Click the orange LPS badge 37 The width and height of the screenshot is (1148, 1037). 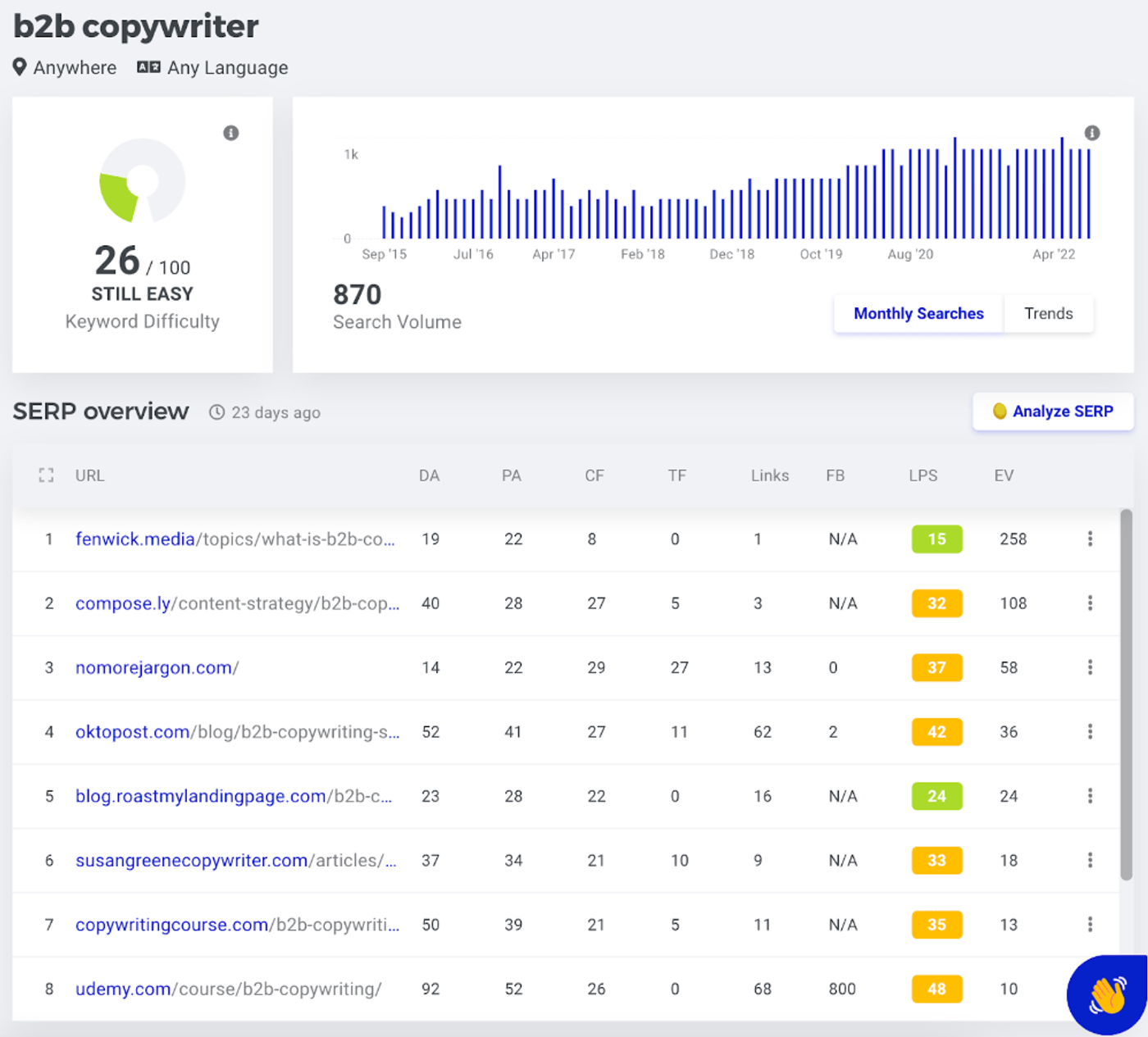tap(936, 667)
